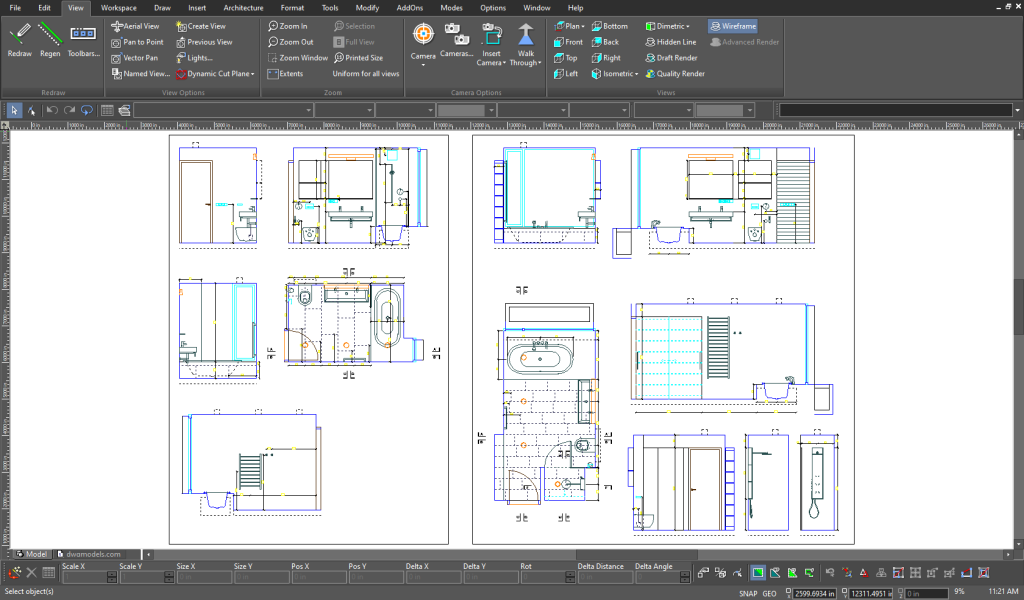Open the AddOns menu
This screenshot has width=1024, height=600.
(x=409, y=8)
